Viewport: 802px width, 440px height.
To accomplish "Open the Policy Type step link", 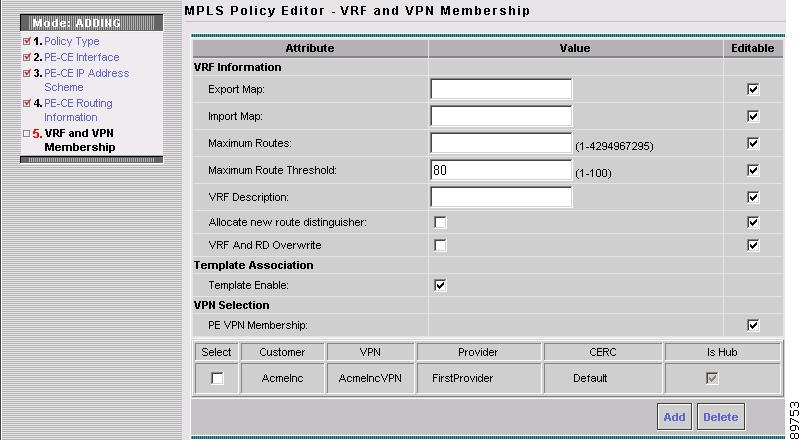I will point(72,41).
